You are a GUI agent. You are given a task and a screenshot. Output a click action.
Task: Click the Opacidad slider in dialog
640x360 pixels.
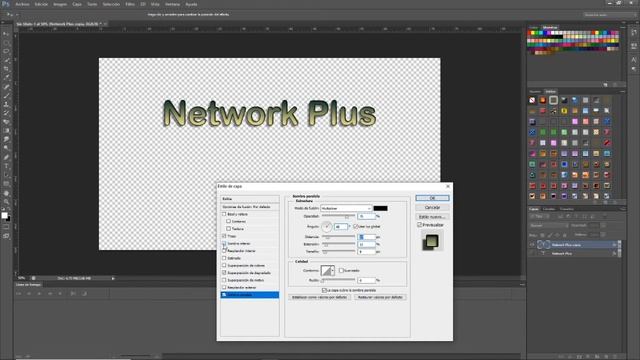pyautogui.click(x=338, y=216)
